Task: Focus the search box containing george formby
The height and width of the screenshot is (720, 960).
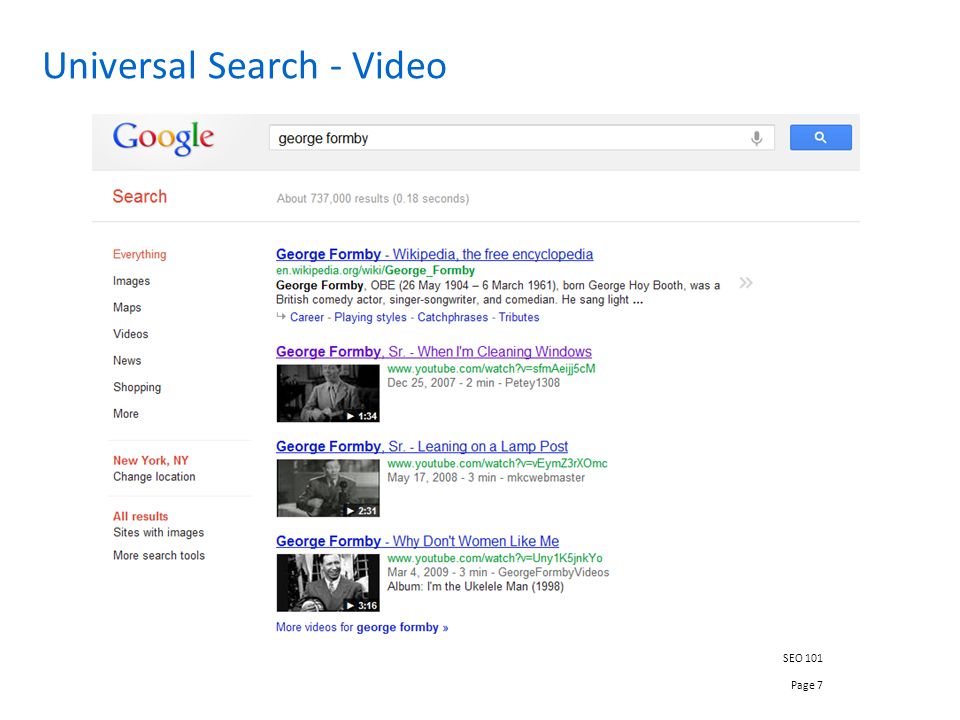Action: pyautogui.click(x=522, y=138)
